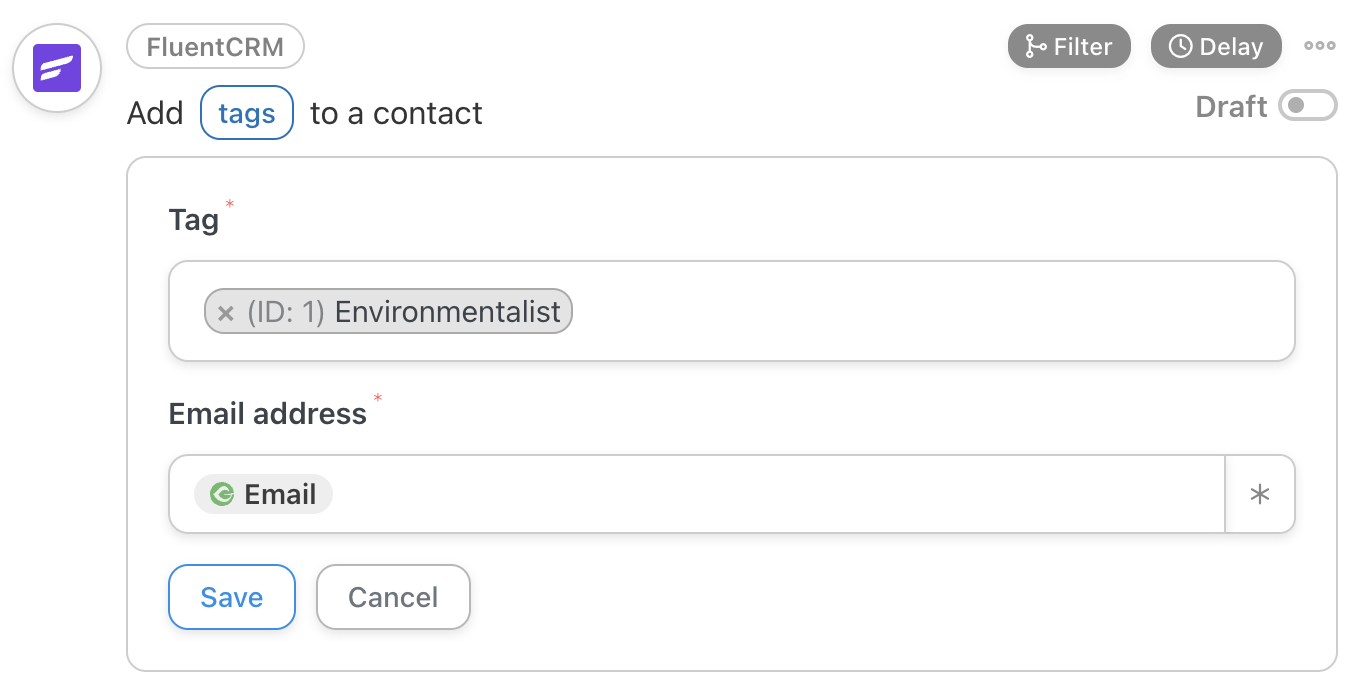Cancel editing this action
The height and width of the screenshot is (690, 1360).
pos(393,597)
